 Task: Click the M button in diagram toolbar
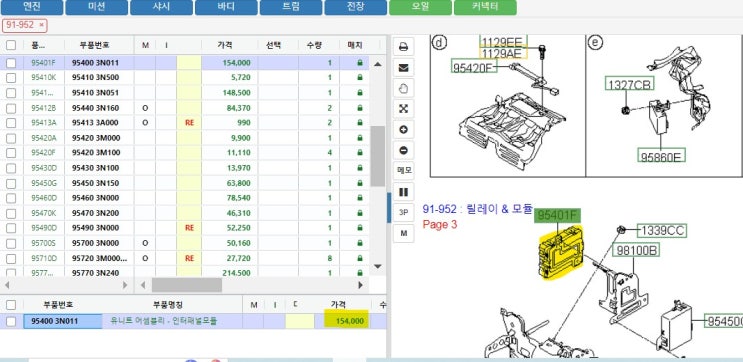pyautogui.click(x=403, y=233)
